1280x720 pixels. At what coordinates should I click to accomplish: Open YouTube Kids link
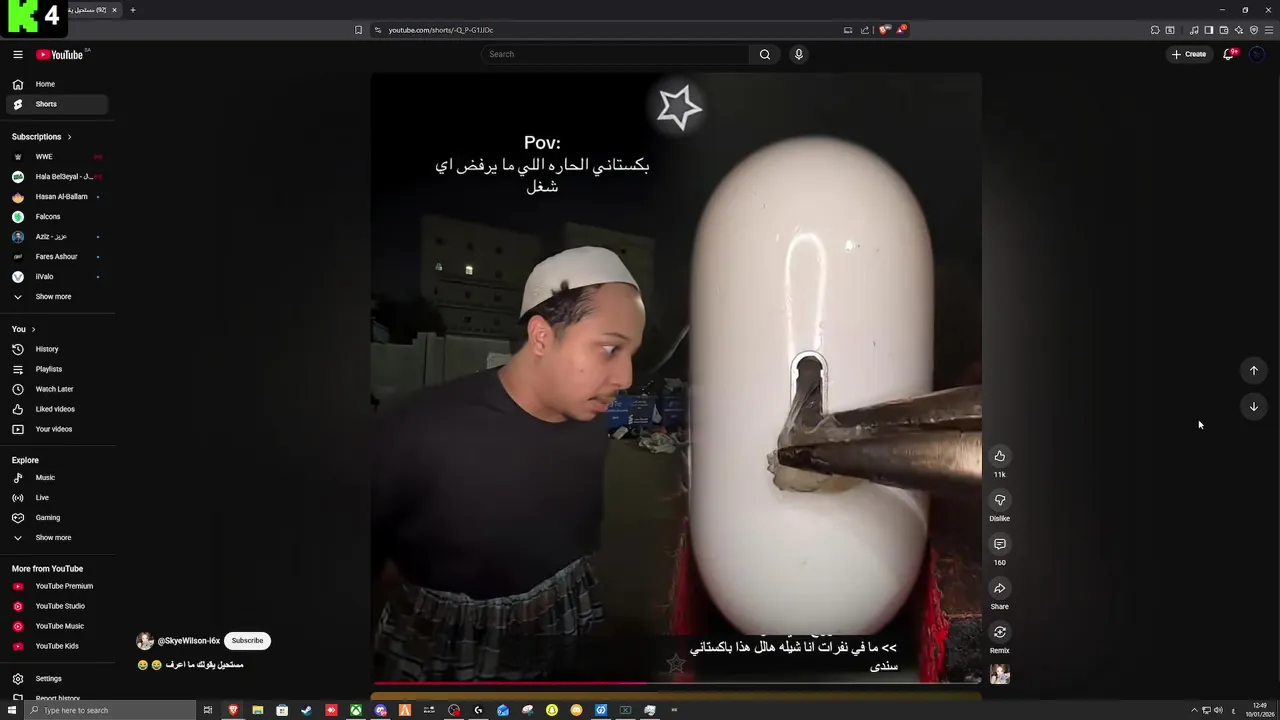coord(57,646)
